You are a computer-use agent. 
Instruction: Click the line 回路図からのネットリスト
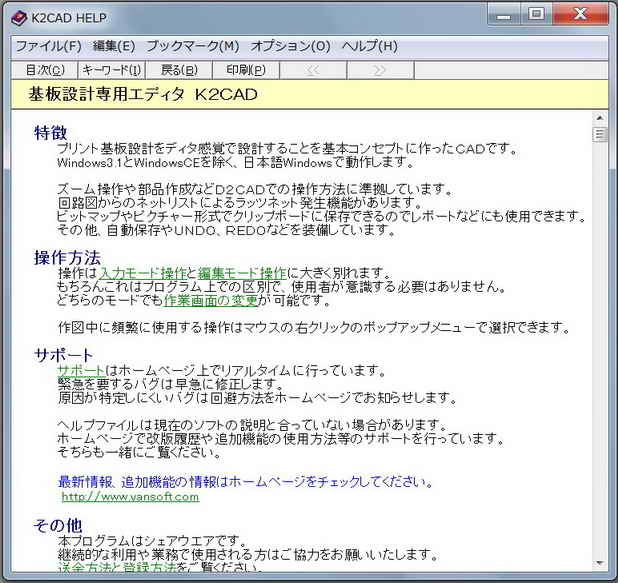pos(240,203)
